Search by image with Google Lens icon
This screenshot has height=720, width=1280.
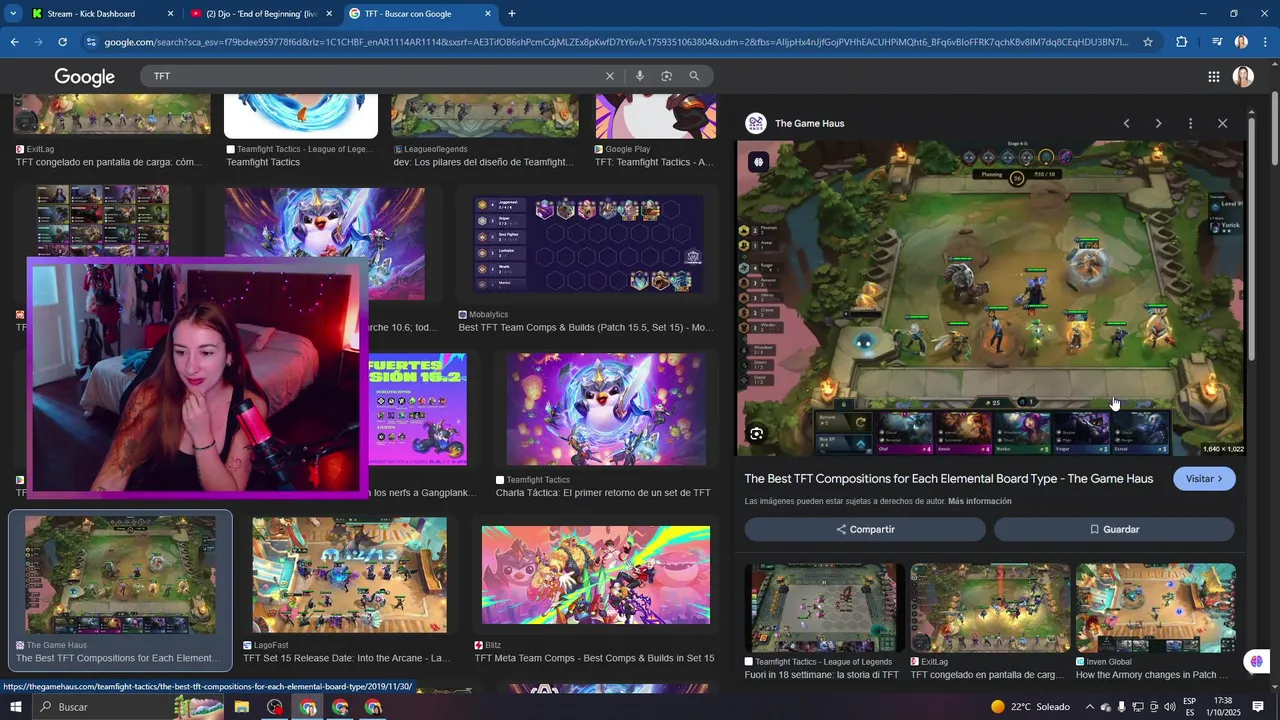[666, 76]
